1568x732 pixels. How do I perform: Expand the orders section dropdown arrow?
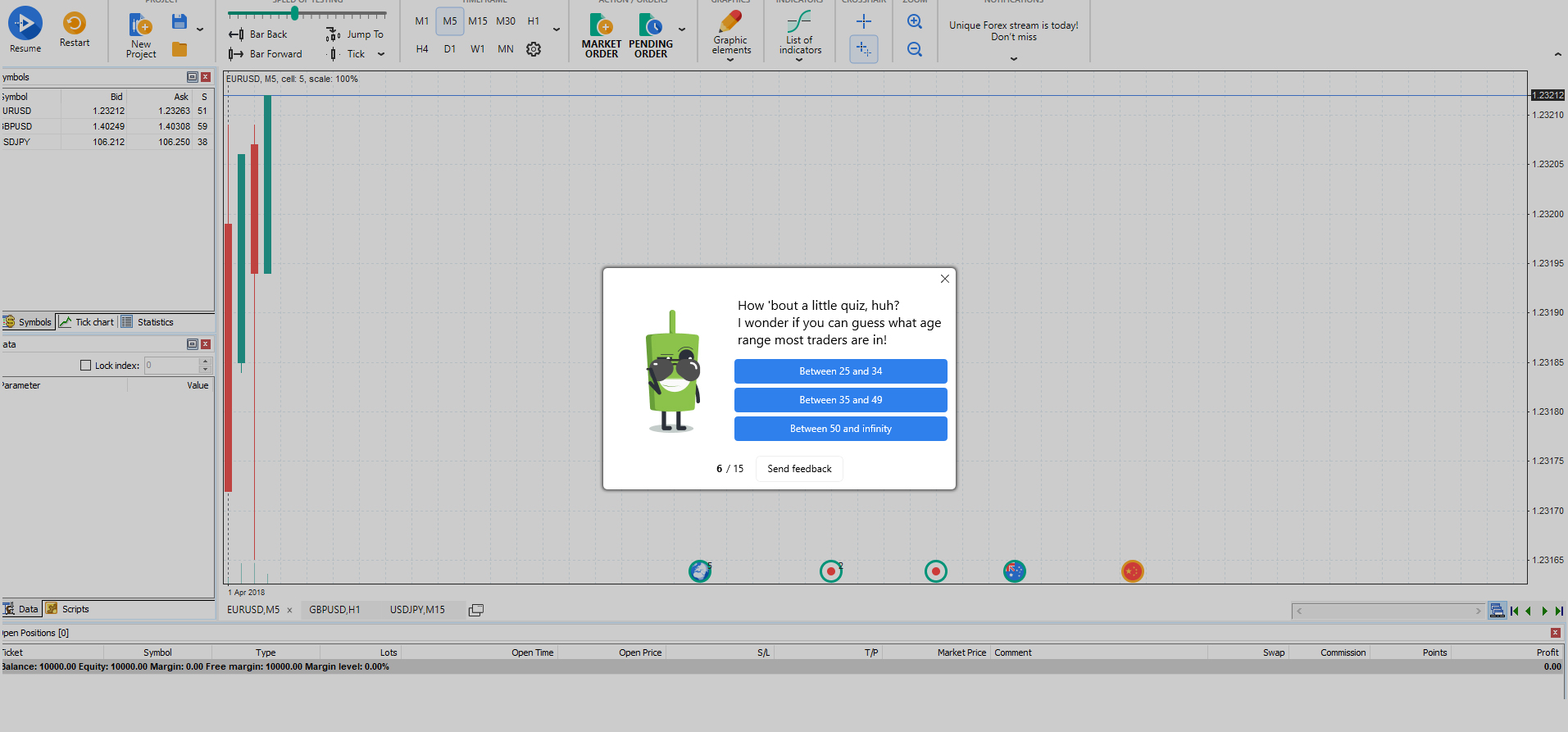pyautogui.click(x=682, y=30)
